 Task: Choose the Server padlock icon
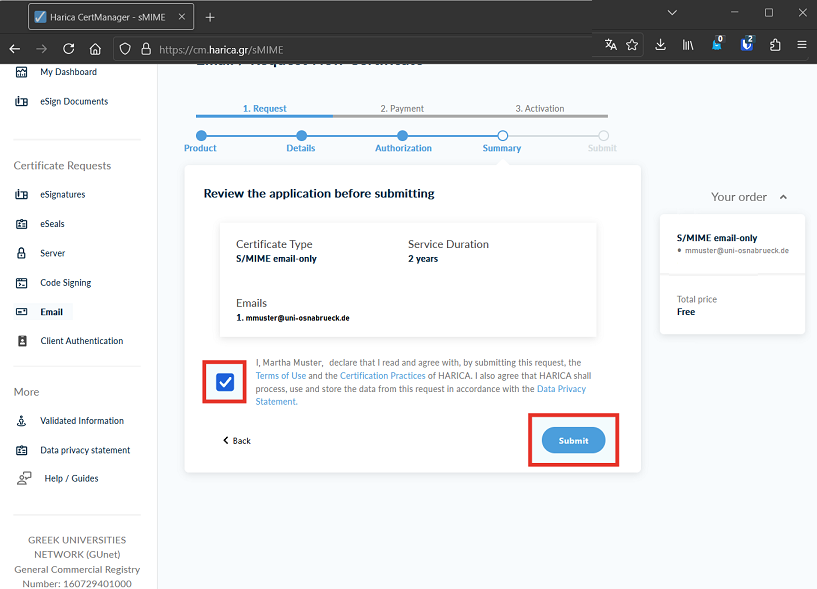pos(21,253)
